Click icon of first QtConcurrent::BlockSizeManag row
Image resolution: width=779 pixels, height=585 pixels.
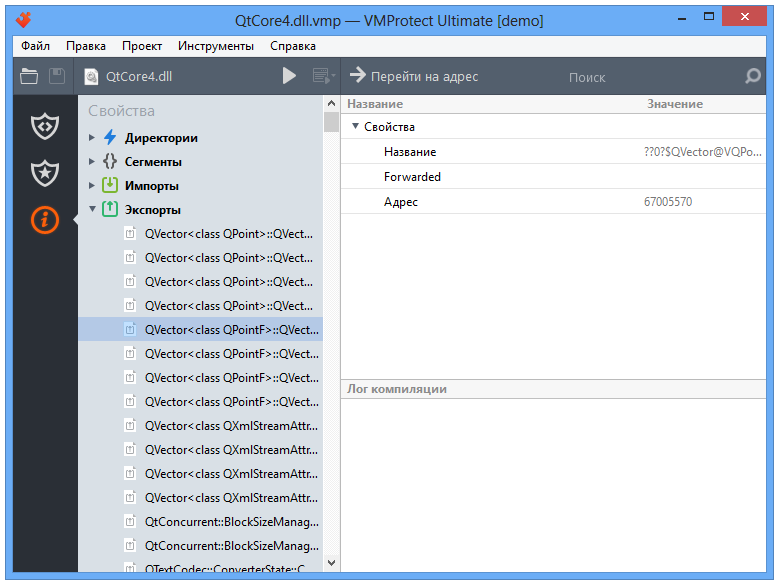pyautogui.click(x=130, y=521)
